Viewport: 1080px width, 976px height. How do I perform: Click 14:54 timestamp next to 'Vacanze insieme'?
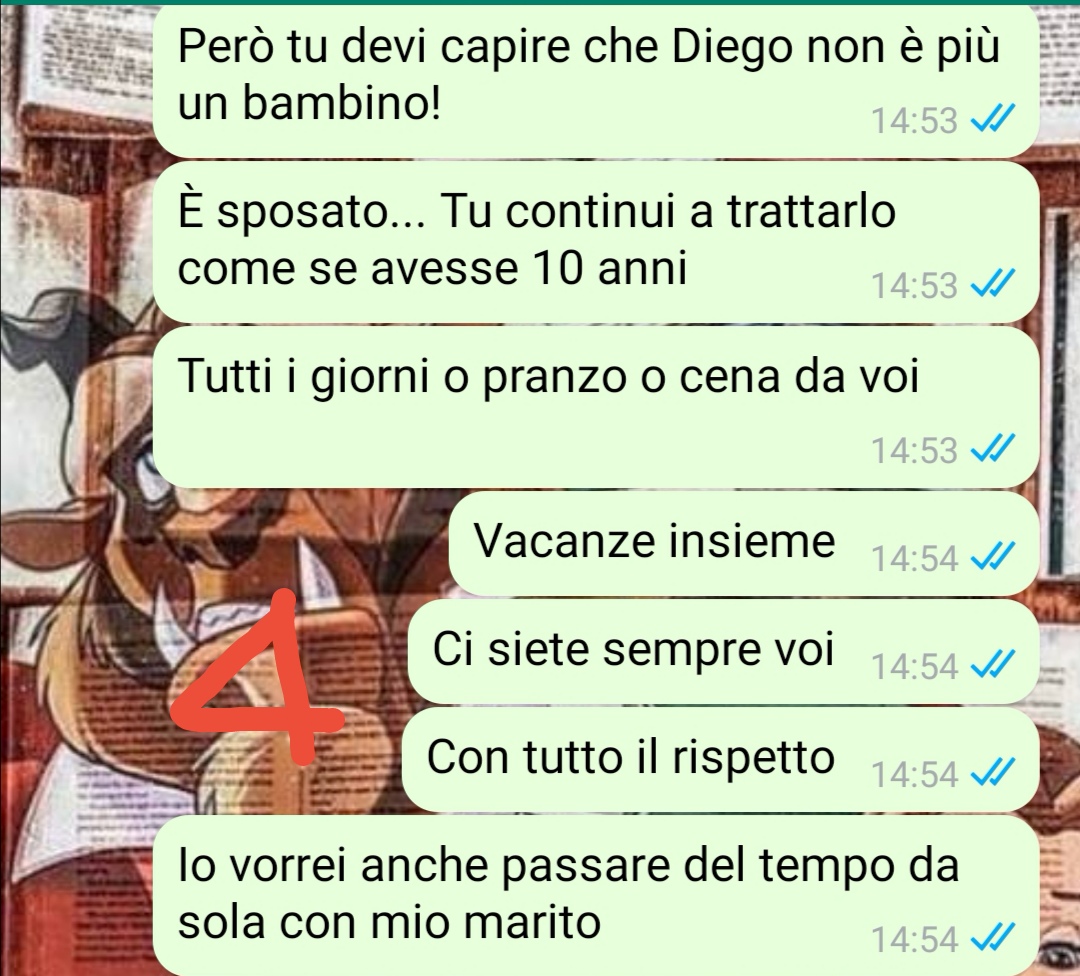point(915,559)
